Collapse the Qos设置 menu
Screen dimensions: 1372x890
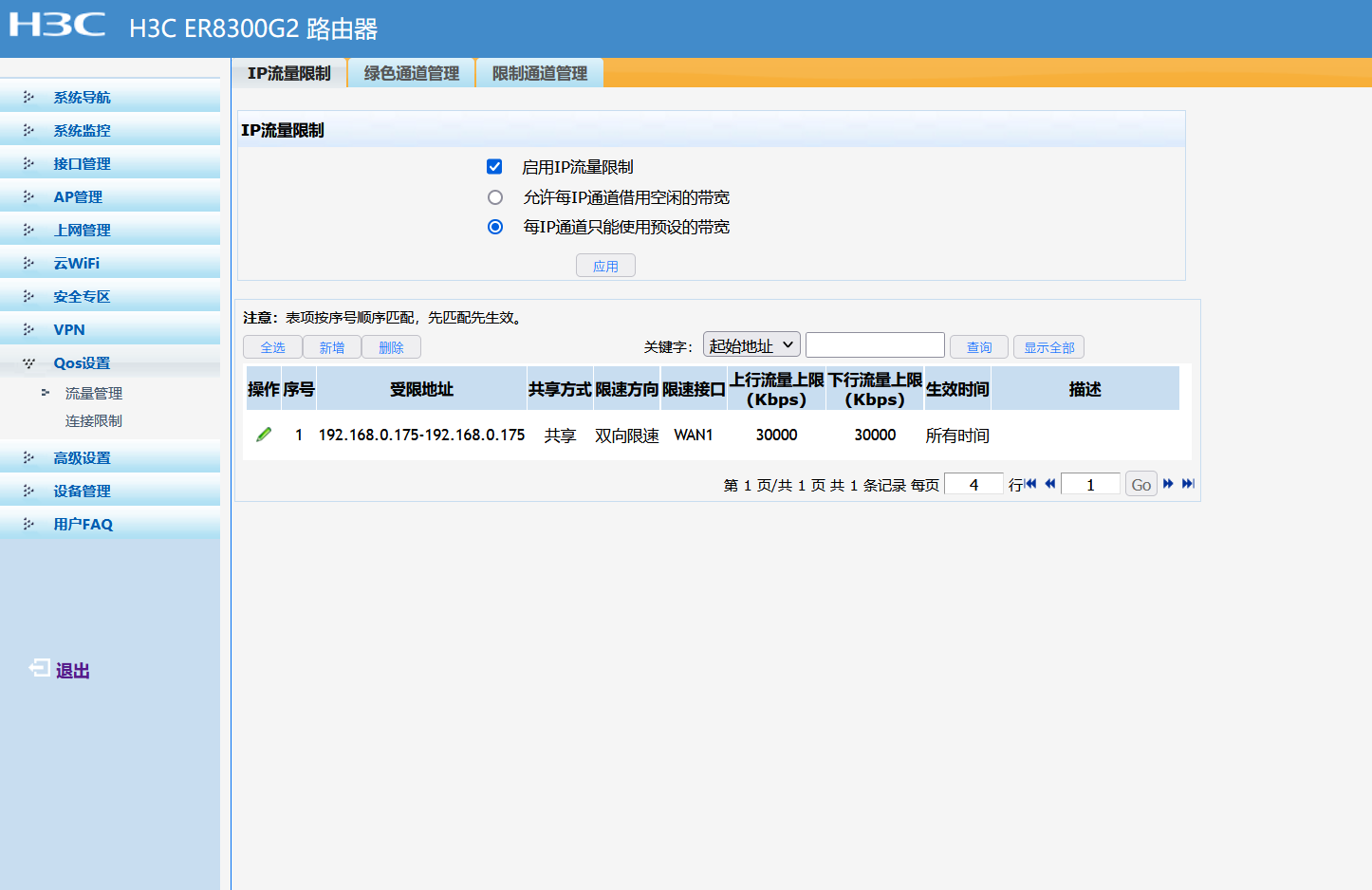[110, 362]
